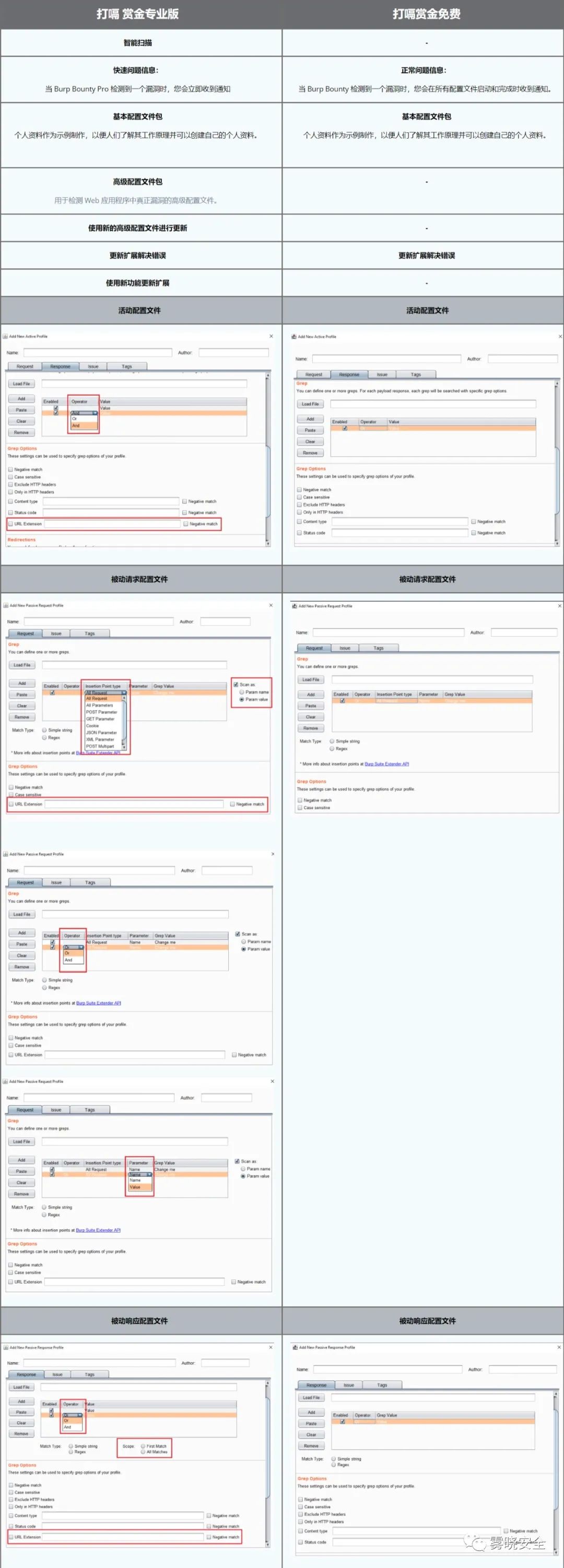
Task: Click Load File in Pro Active Profile window
Action: 21,384
